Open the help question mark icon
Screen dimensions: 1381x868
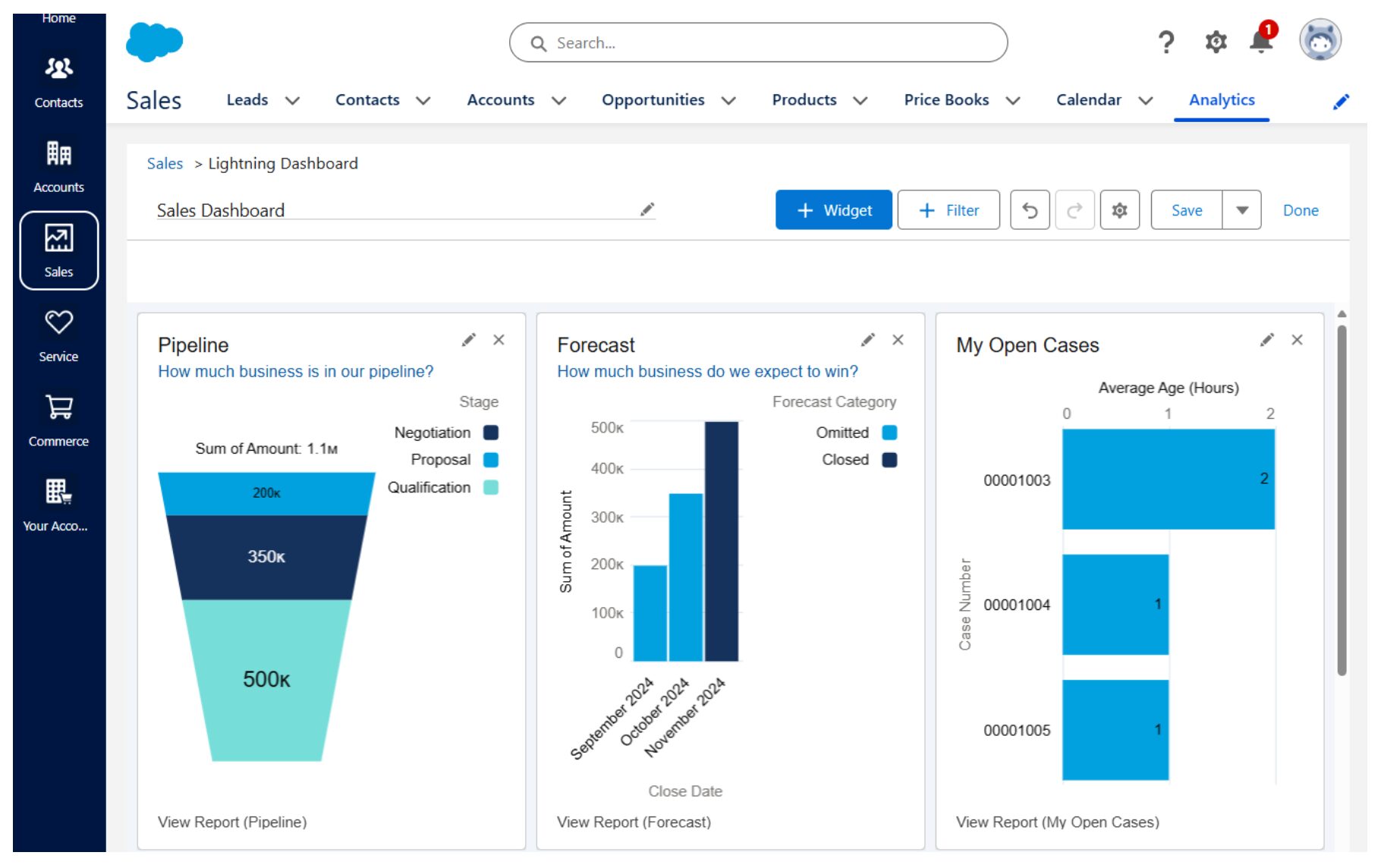1166,42
